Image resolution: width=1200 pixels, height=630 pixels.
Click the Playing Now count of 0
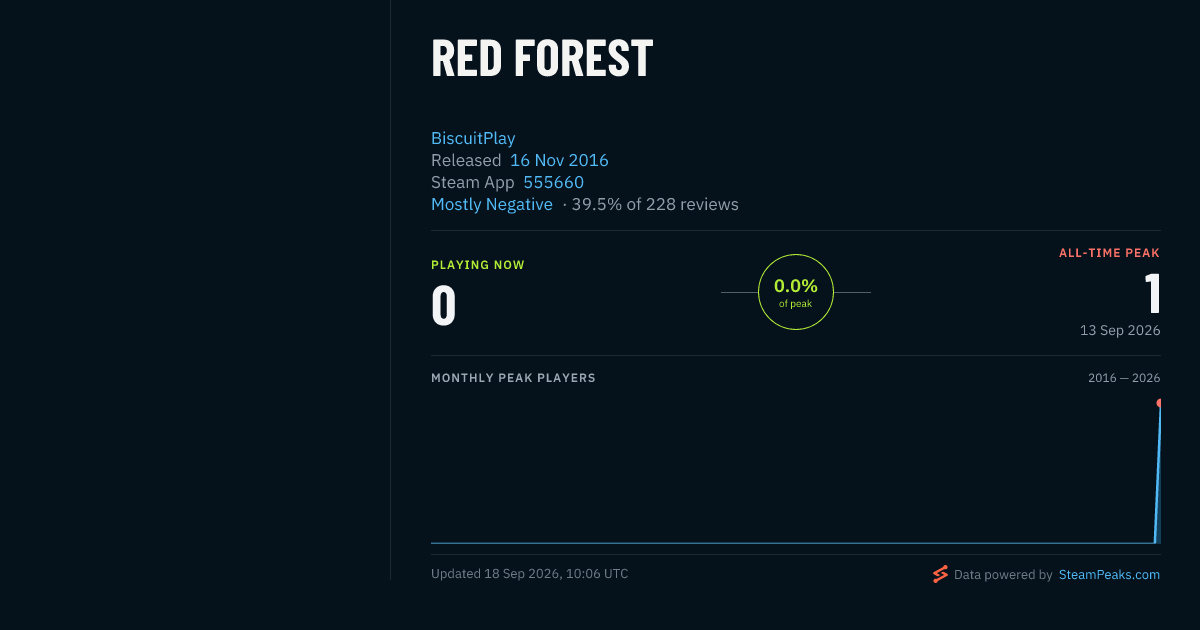443,306
